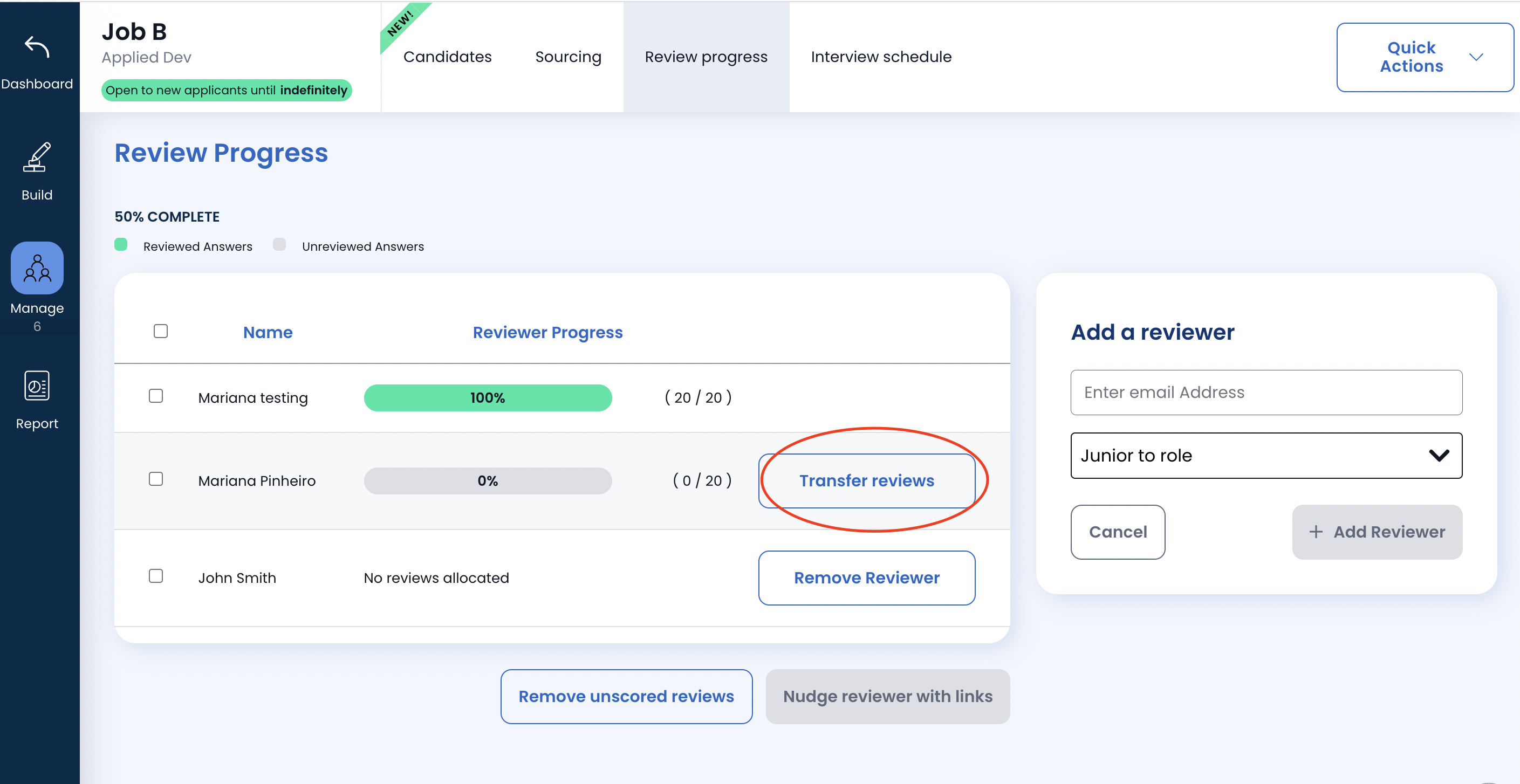The height and width of the screenshot is (784, 1520).
Task: Open the Build section icon
Action: tap(37, 157)
